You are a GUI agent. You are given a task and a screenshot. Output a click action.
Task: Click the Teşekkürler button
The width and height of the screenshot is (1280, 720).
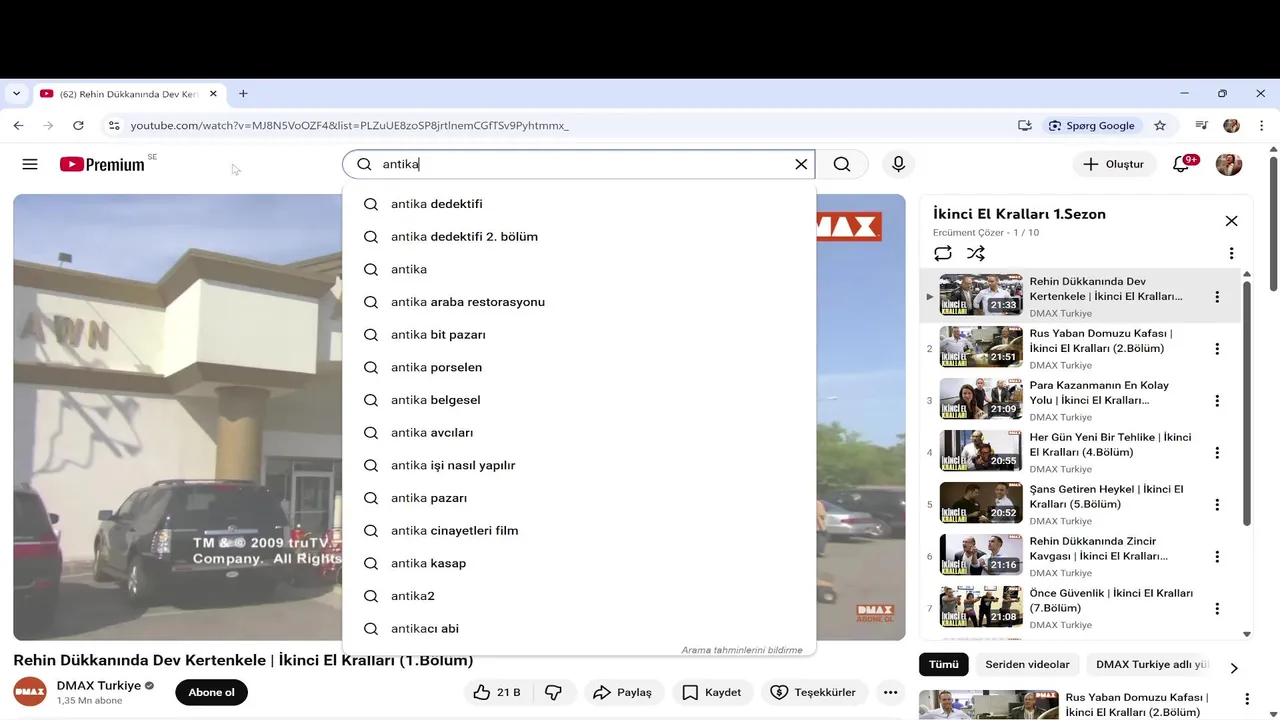point(813,692)
